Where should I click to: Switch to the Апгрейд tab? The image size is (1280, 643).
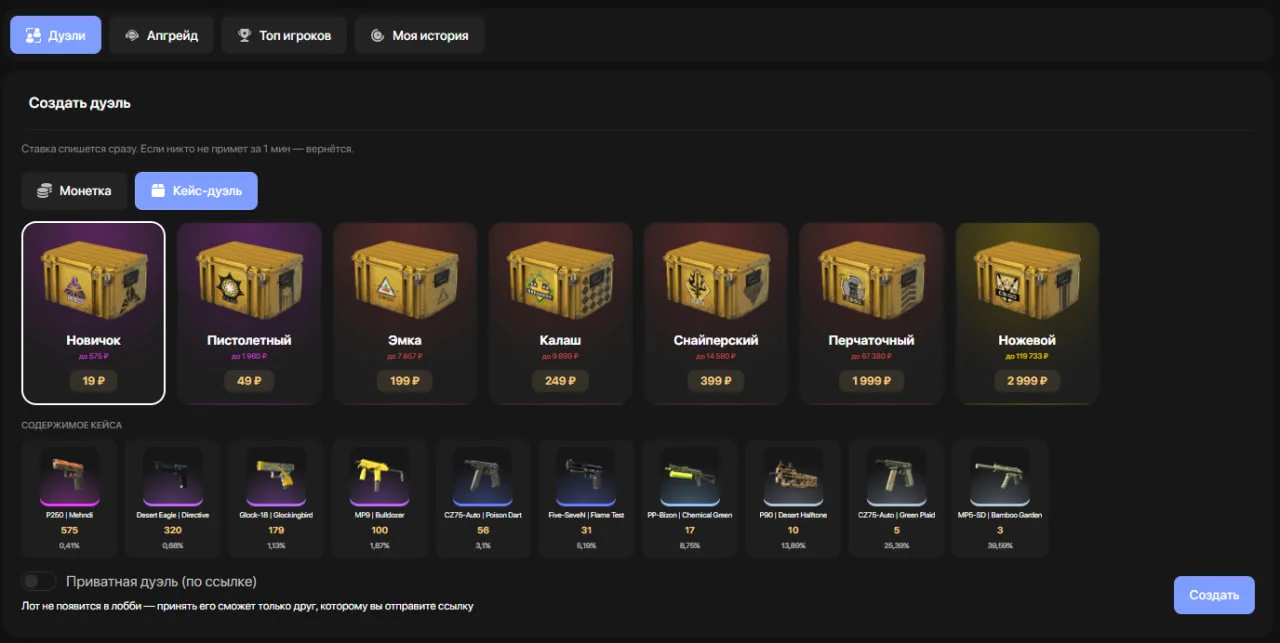[162, 35]
